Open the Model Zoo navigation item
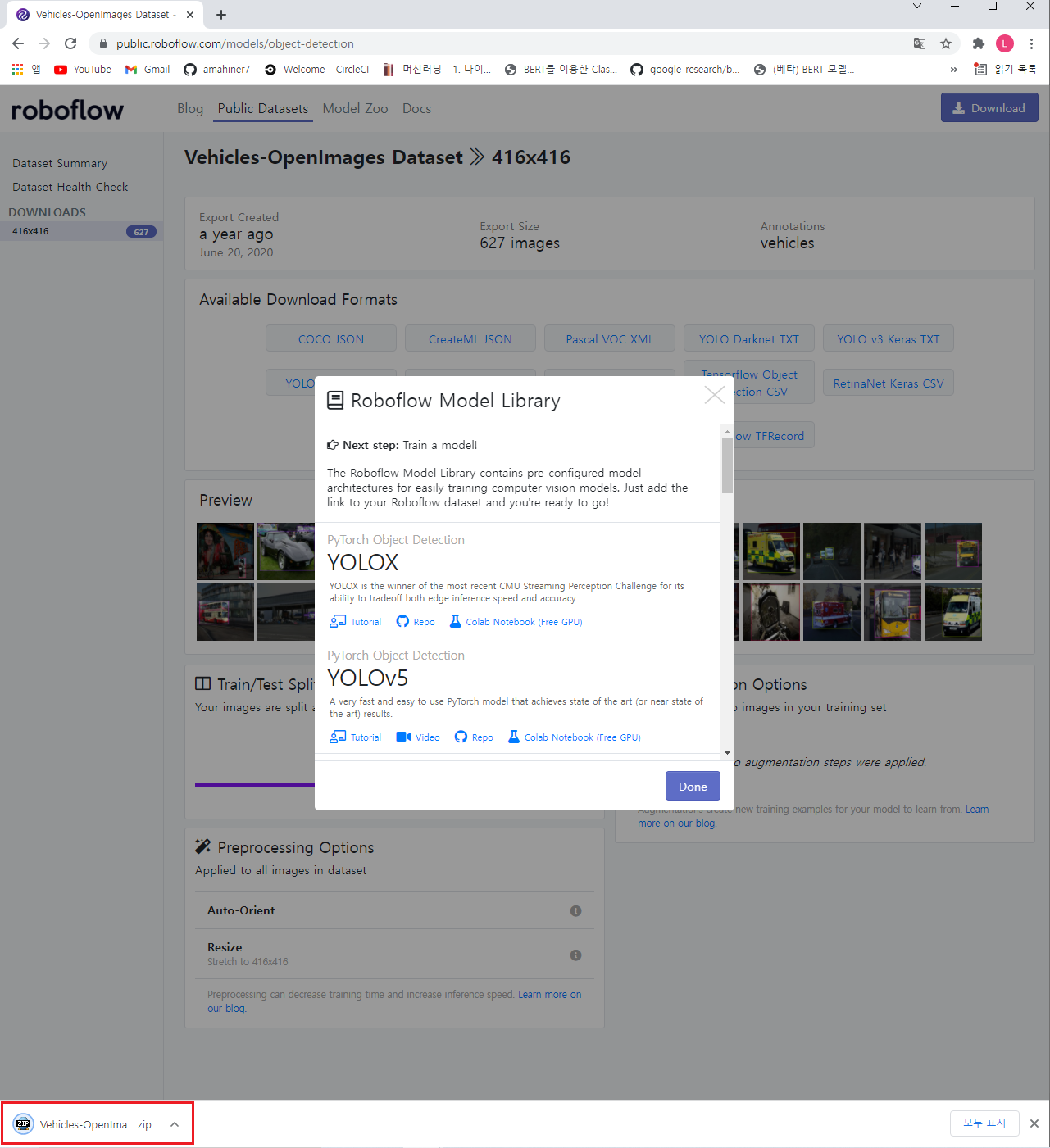This screenshot has height=1148, width=1050. (355, 108)
